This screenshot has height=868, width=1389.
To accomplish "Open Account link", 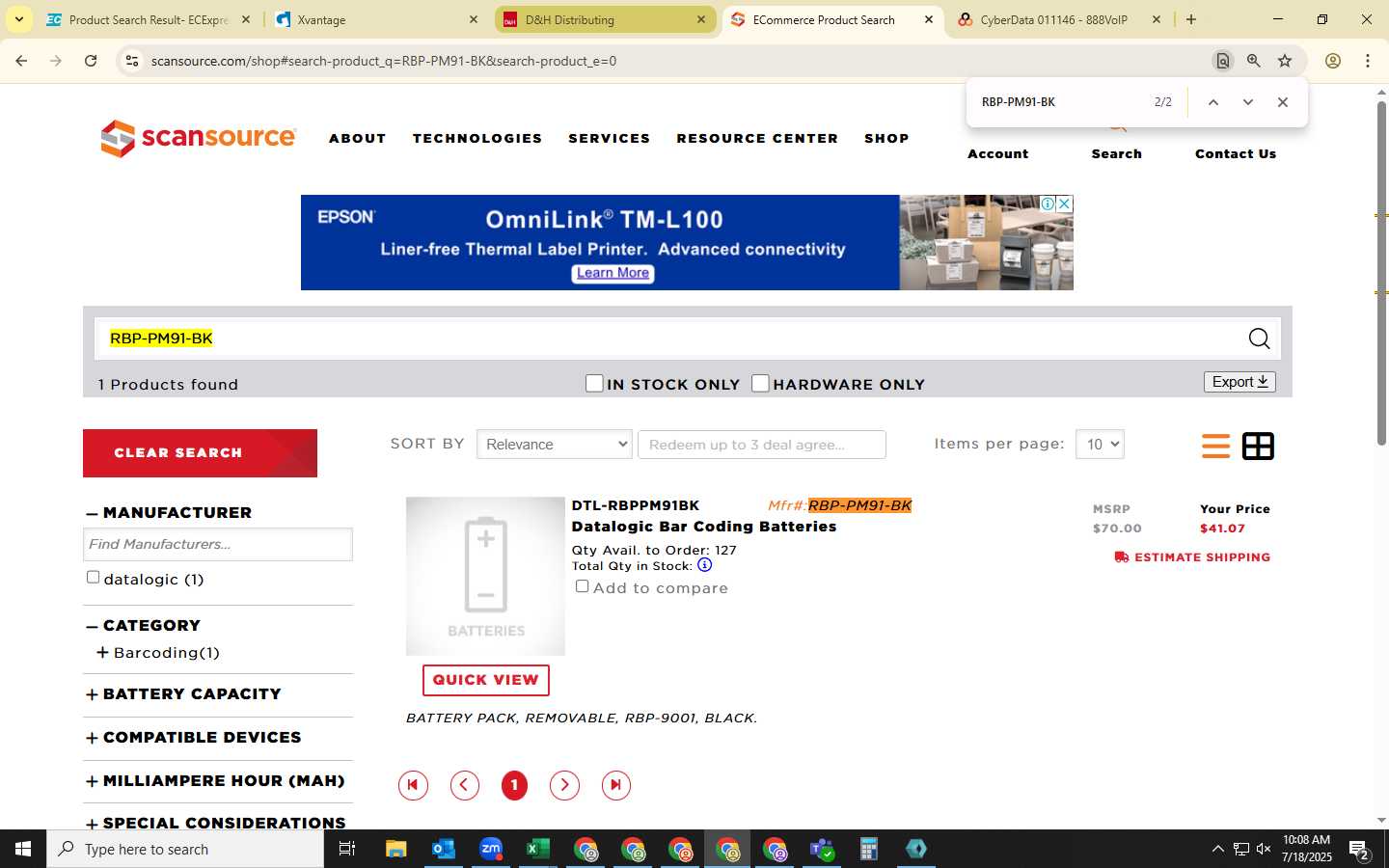I will pos(998,154).
